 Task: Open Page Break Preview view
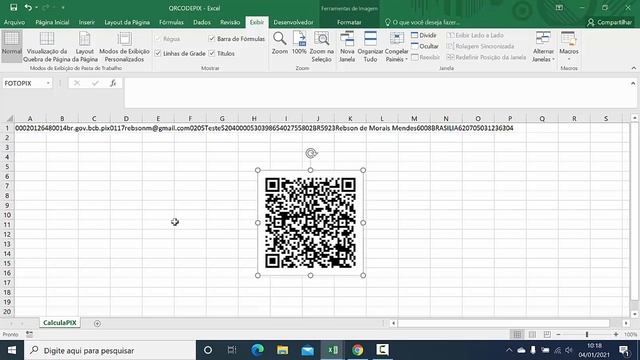click(x=47, y=46)
